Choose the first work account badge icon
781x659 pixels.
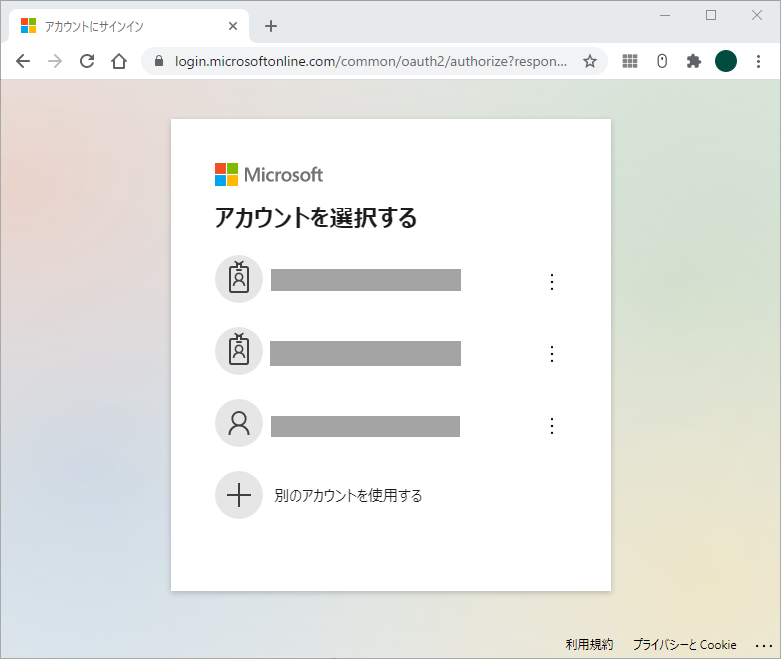pos(239,279)
